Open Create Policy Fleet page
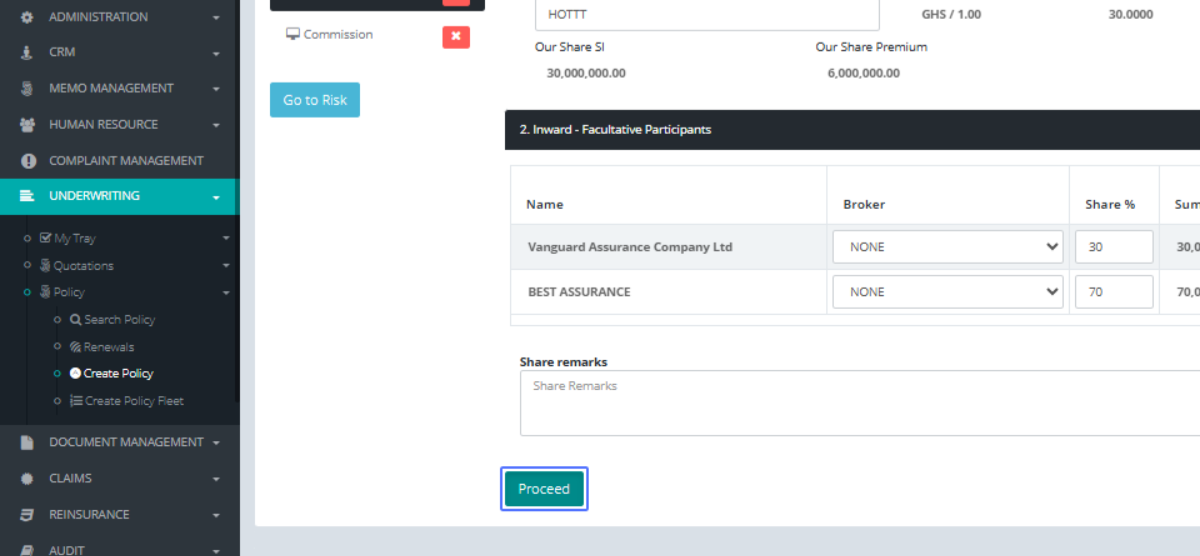The width and height of the screenshot is (1200, 556). (x=134, y=401)
